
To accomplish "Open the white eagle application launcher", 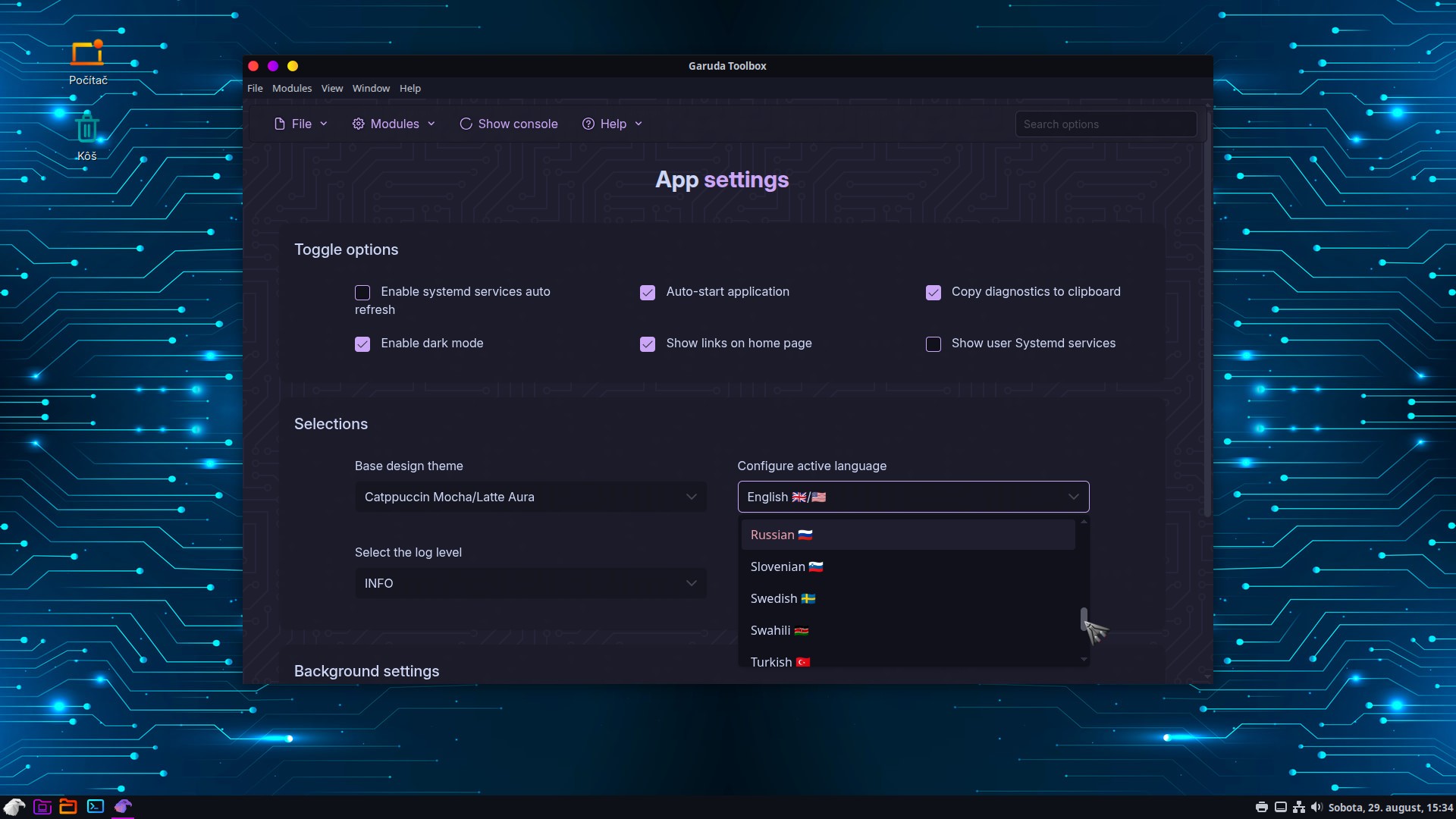I will (14, 807).
